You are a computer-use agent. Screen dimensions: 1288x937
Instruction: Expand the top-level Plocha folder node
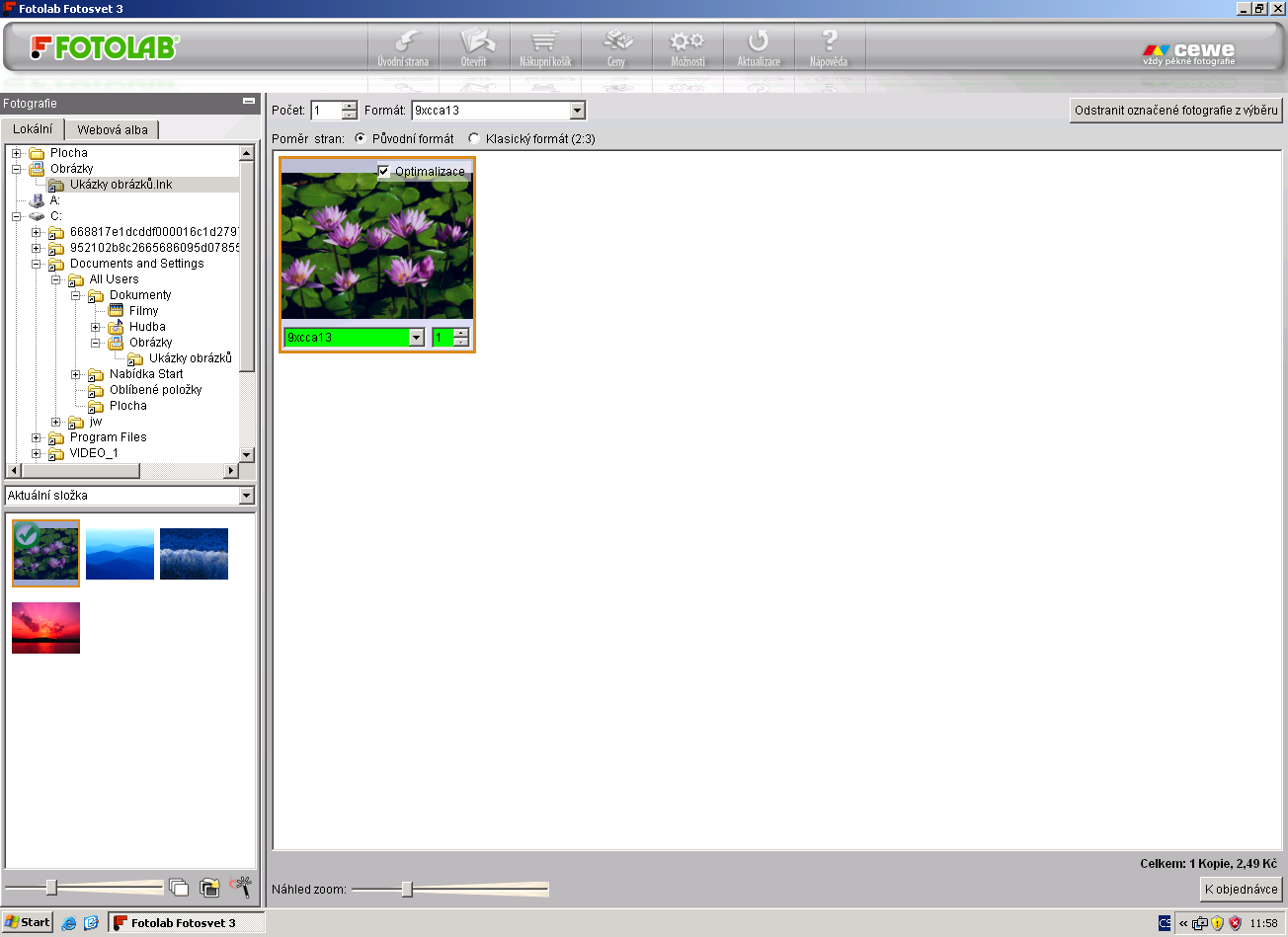tap(16, 153)
